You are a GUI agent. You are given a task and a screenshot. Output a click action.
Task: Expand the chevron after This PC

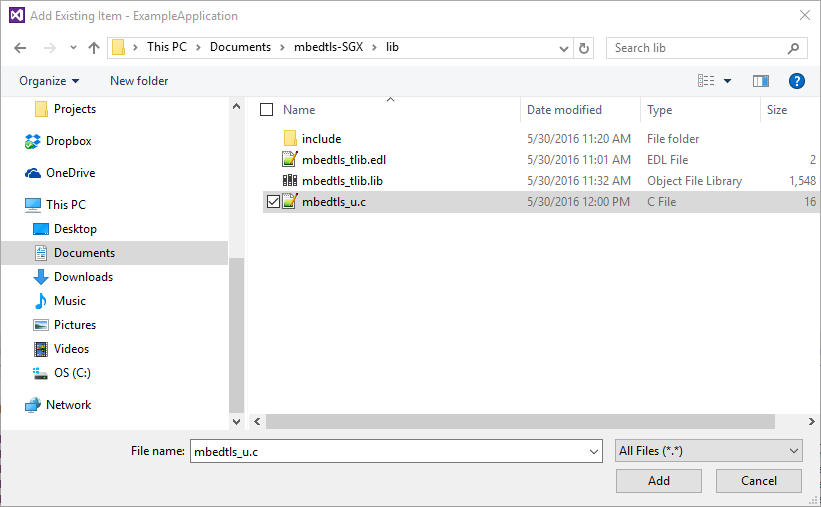(x=198, y=48)
